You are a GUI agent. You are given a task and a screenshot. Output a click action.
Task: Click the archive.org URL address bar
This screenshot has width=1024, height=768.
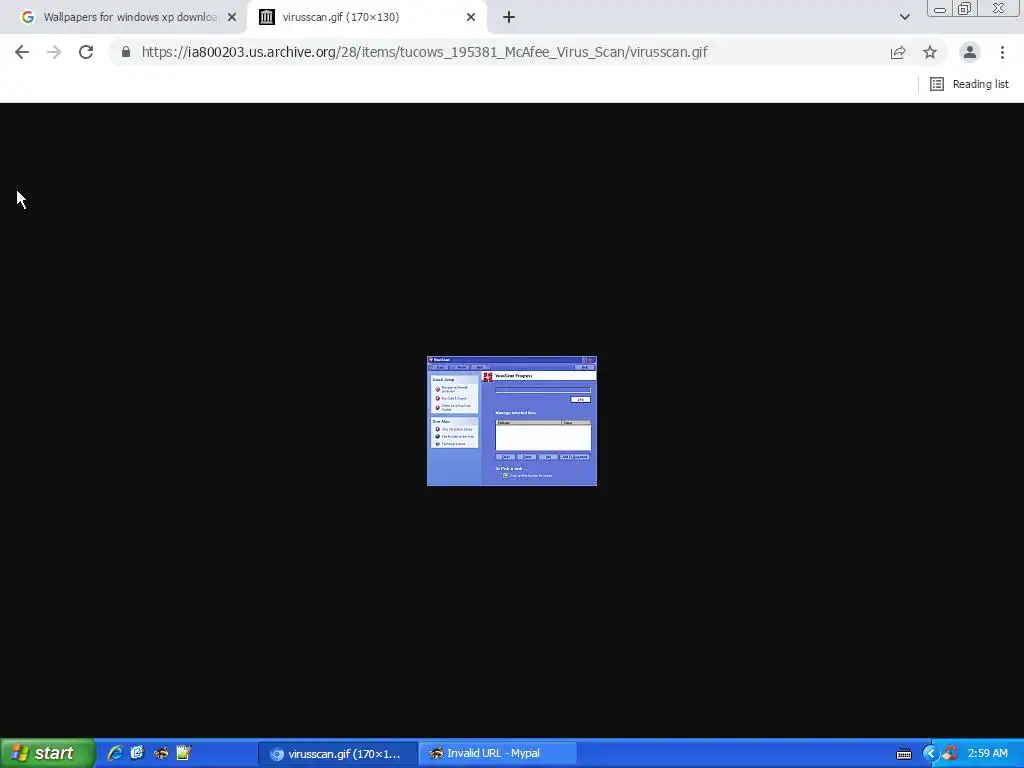(x=424, y=52)
